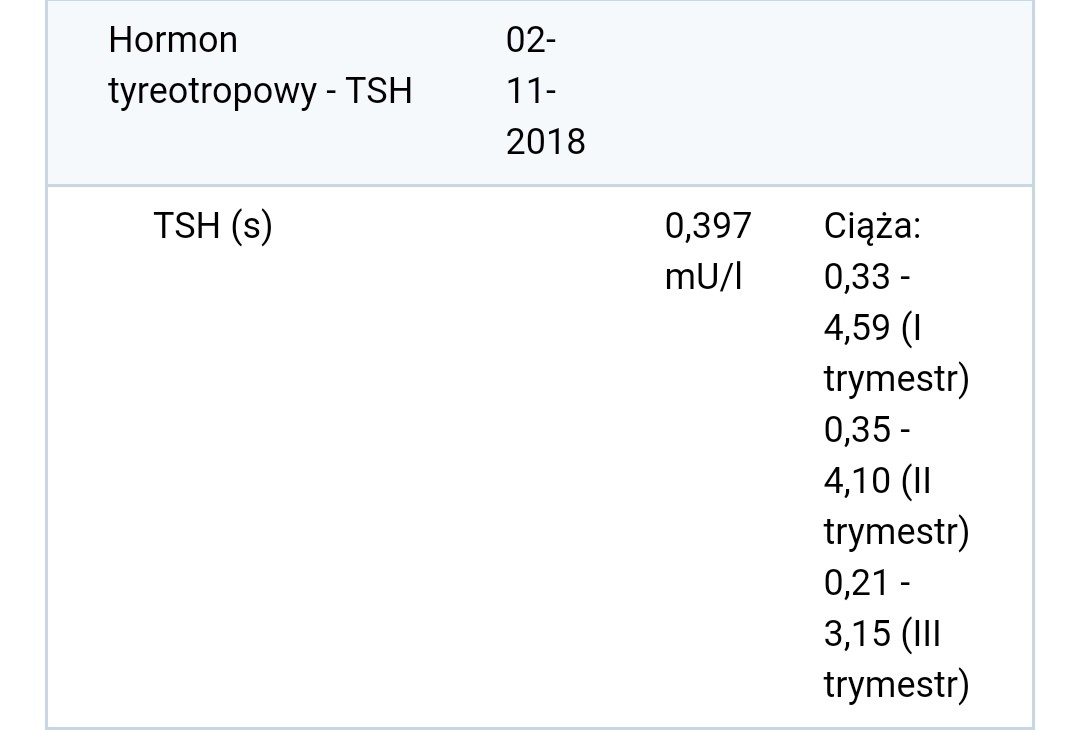Click the first 'trymestr)' label

(x=897, y=379)
